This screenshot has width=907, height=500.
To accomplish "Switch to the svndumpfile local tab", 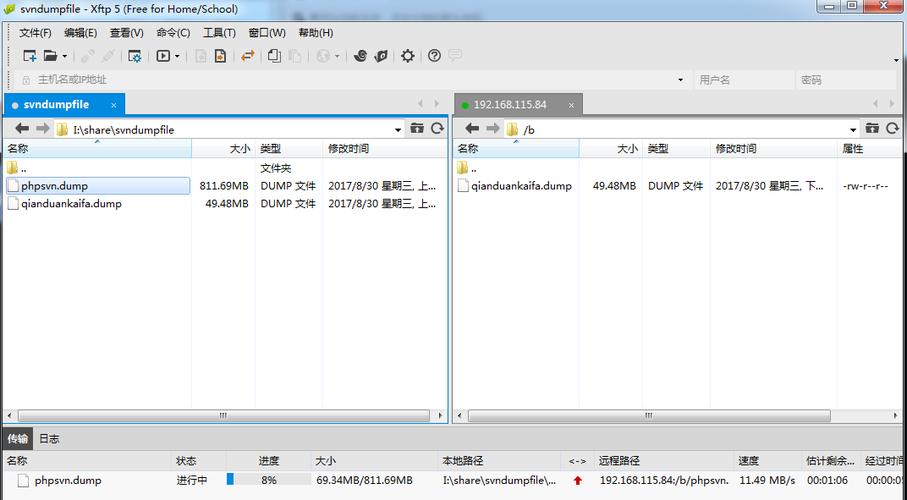I will [56, 105].
